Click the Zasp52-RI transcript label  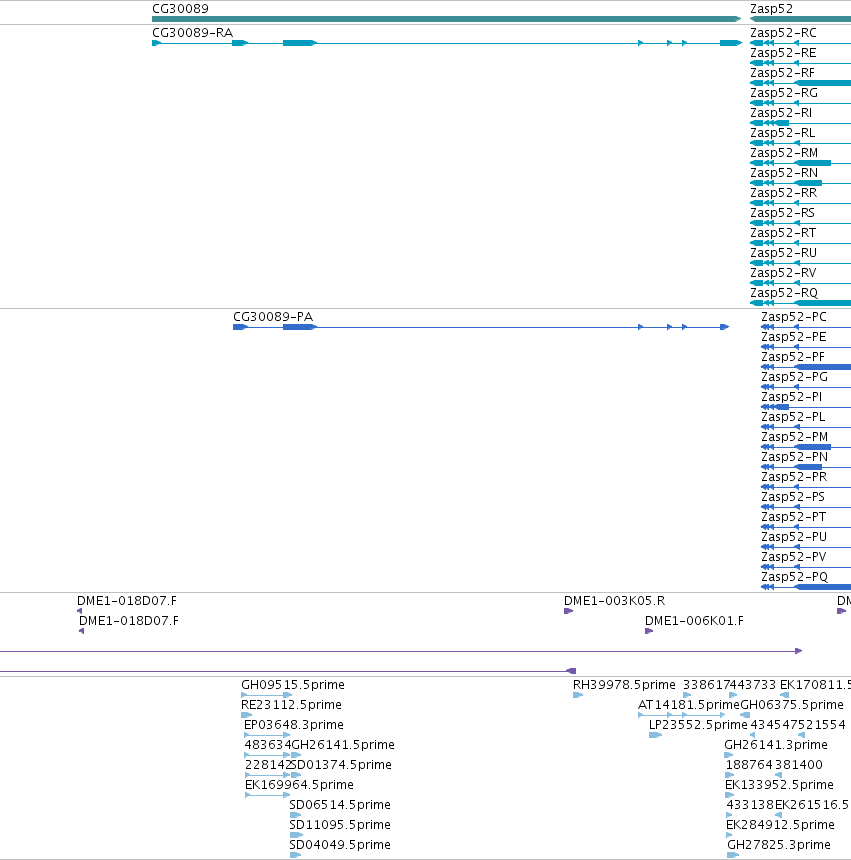click(x=781, y=113)
